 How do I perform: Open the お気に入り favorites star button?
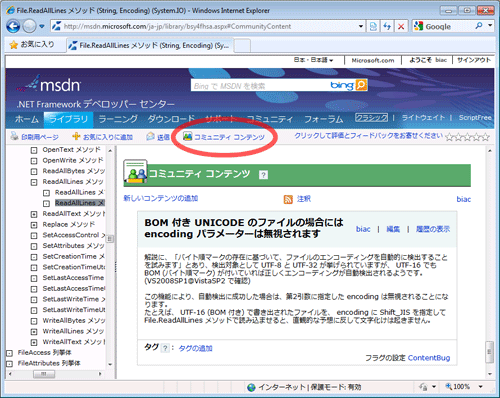pos(32,45)
